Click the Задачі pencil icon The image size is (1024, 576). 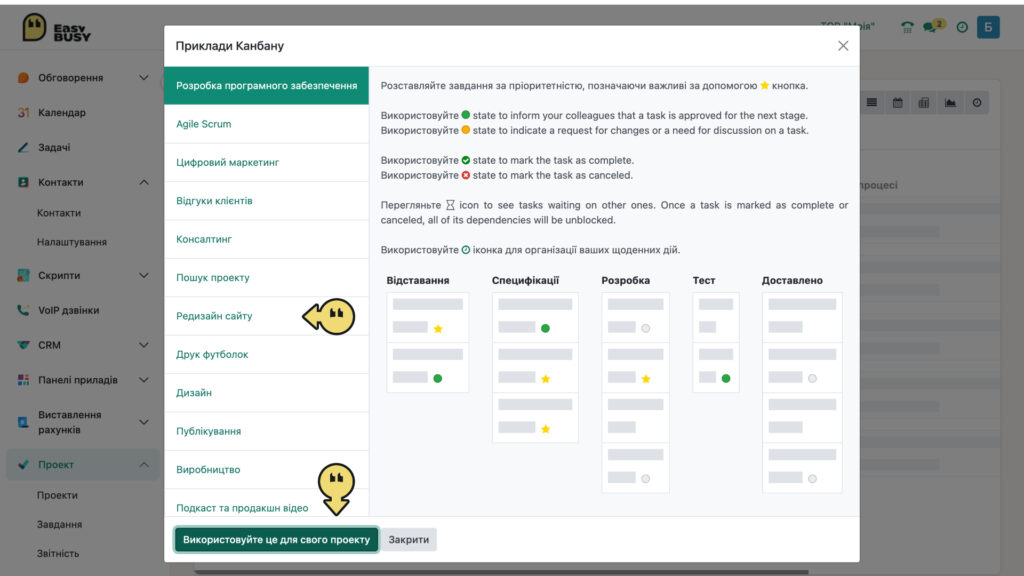point(24,148)
